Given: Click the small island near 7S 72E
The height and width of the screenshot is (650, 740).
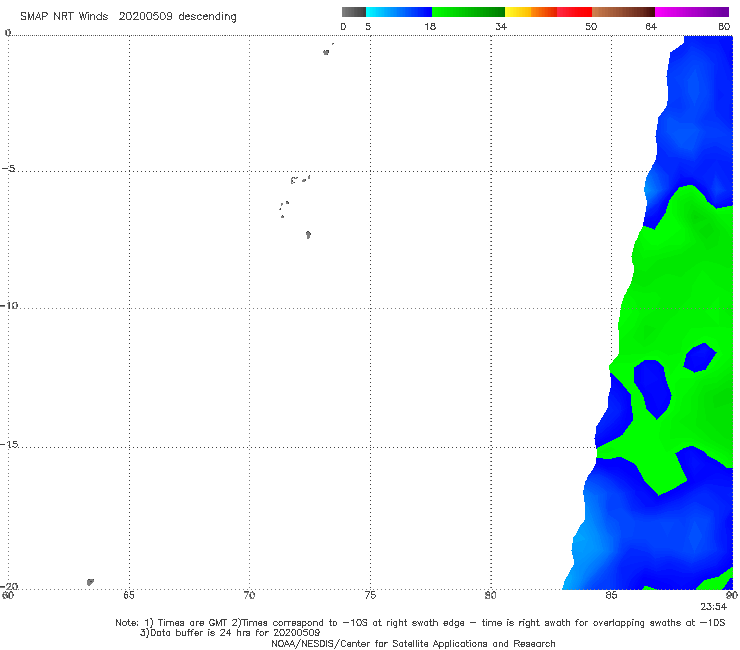Looking at the screenshot, I should 308,235.
